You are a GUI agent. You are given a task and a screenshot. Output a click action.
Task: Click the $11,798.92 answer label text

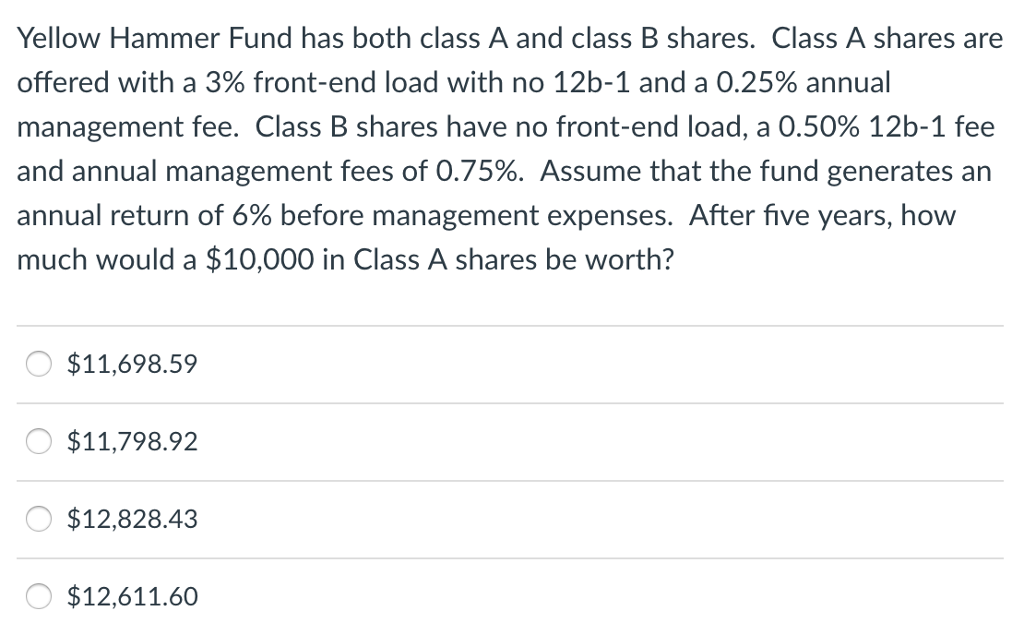point(132,441)
